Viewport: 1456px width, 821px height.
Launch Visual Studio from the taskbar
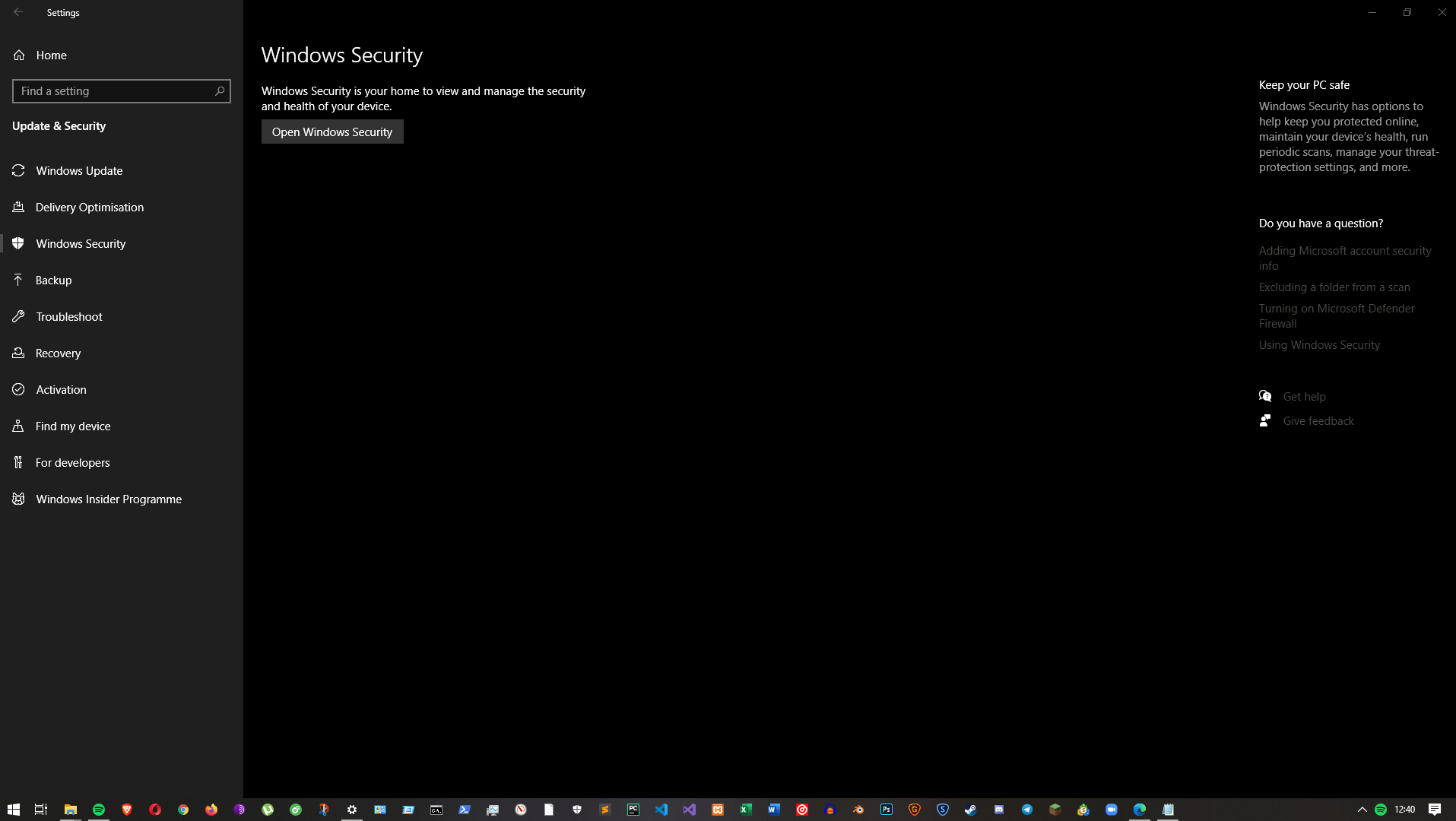click(x=689, y=810)
